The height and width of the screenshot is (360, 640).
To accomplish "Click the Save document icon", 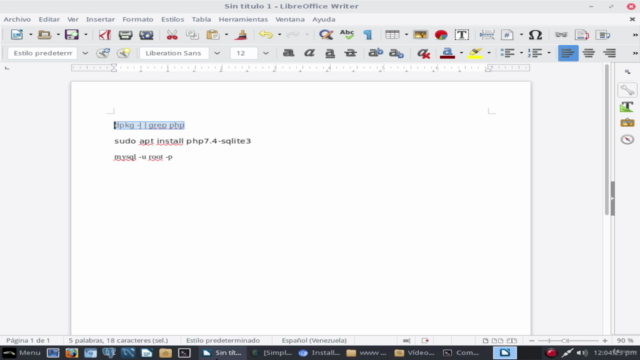I will (71, 35).
